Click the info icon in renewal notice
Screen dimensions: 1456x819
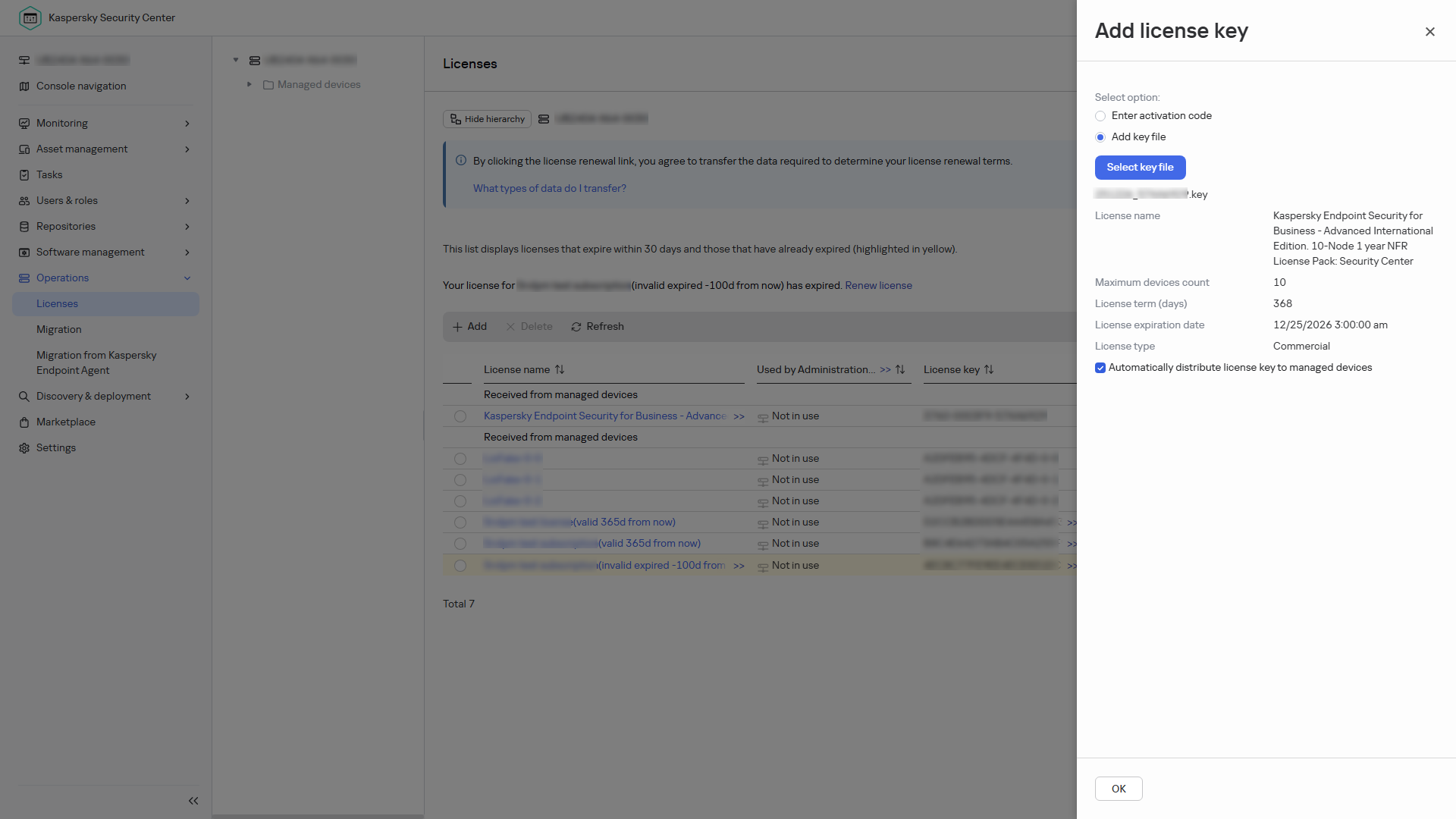(461, 161)
